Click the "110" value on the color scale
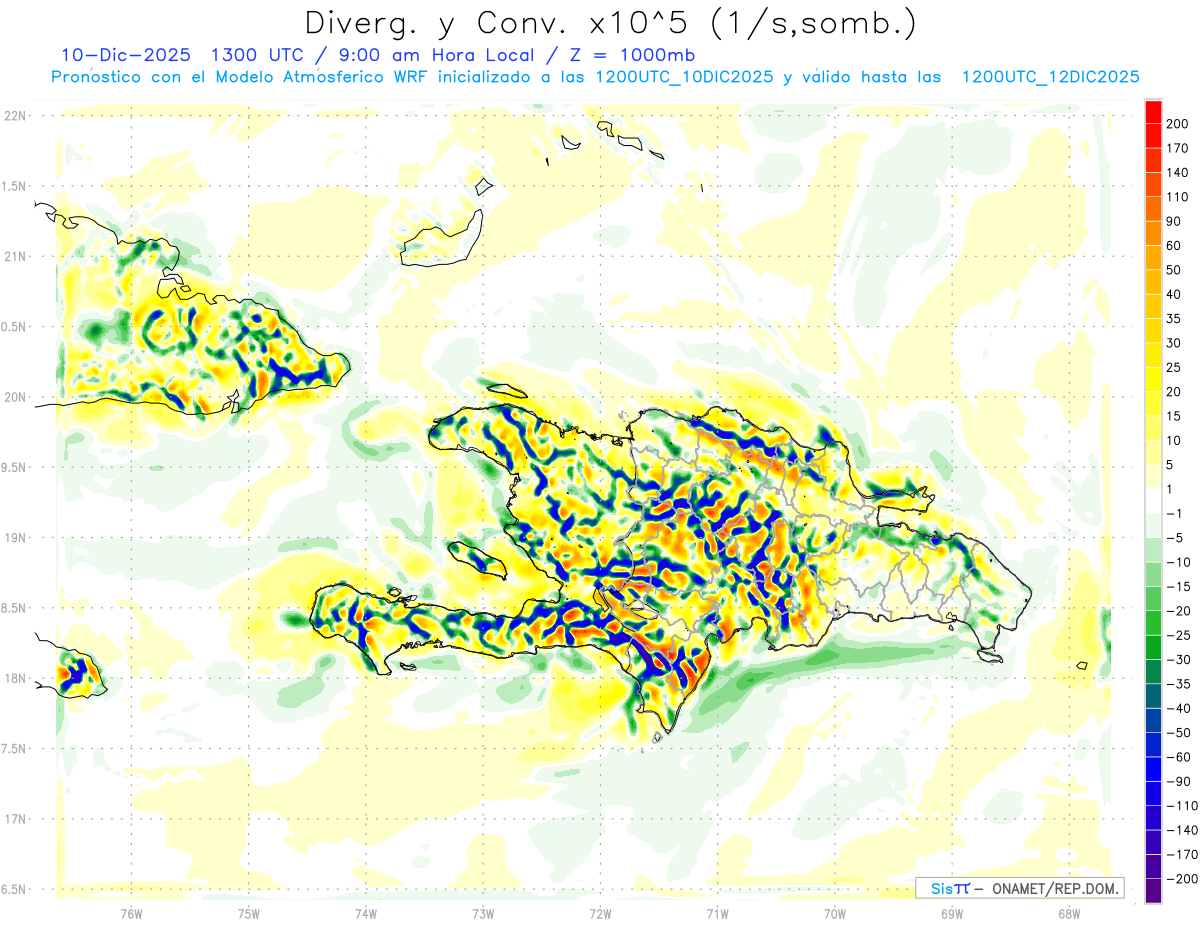This screenshot has width=1200, height=927. (x=1177, y=197)
